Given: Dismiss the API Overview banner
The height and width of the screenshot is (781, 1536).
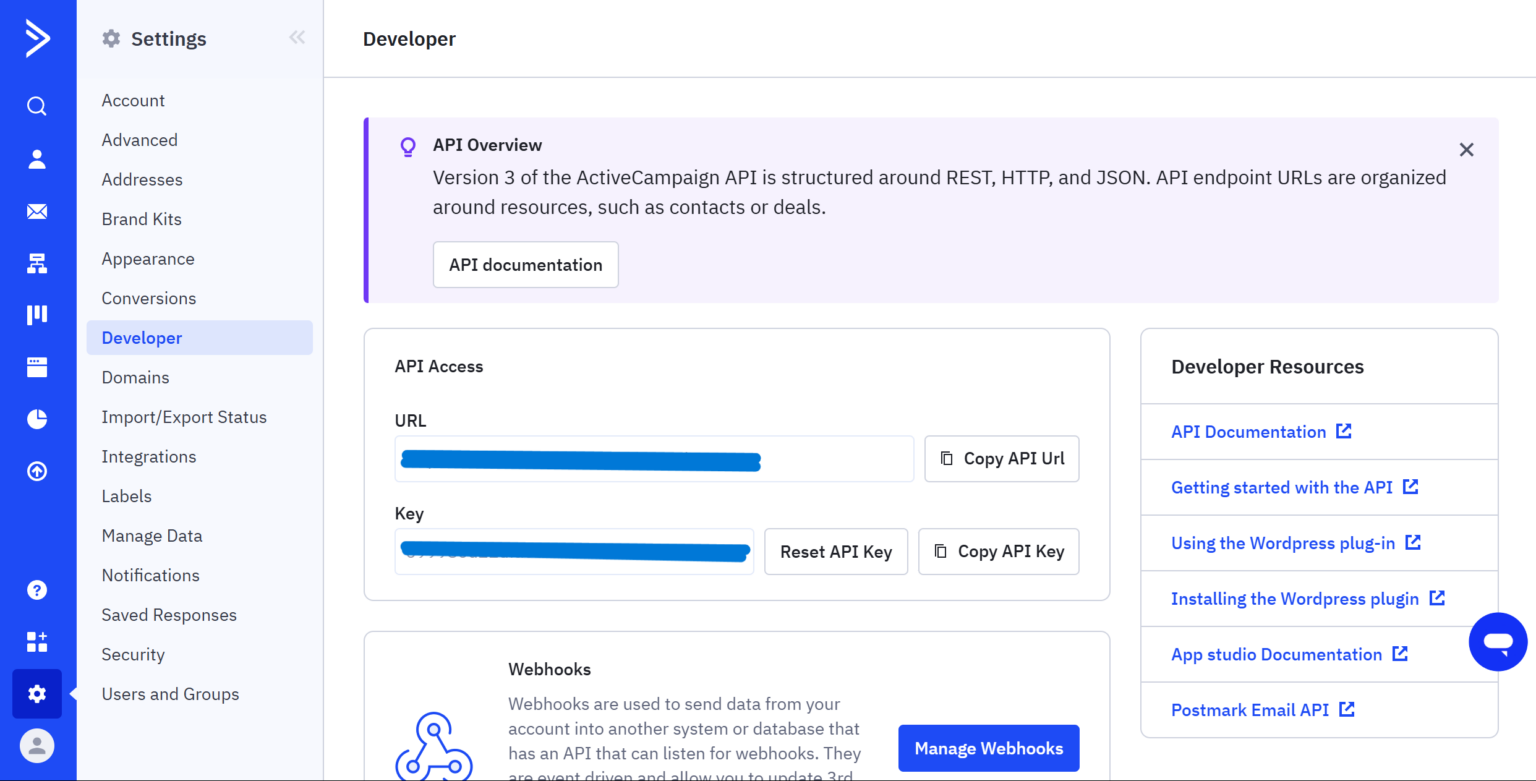Looking at the screenshot, I should pos(1466,149).
